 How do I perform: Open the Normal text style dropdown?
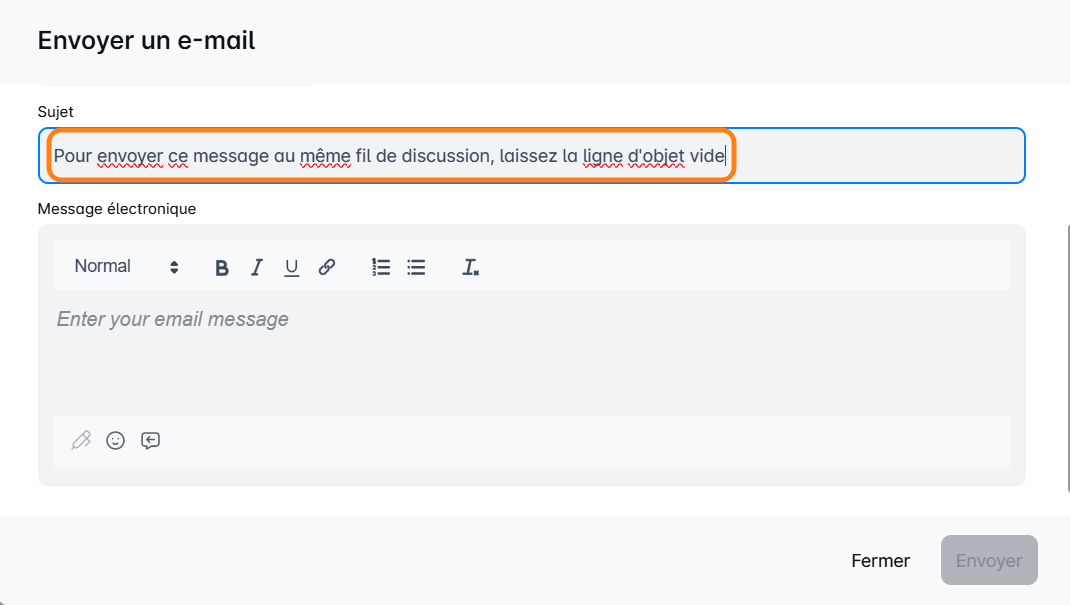point(103,266)
